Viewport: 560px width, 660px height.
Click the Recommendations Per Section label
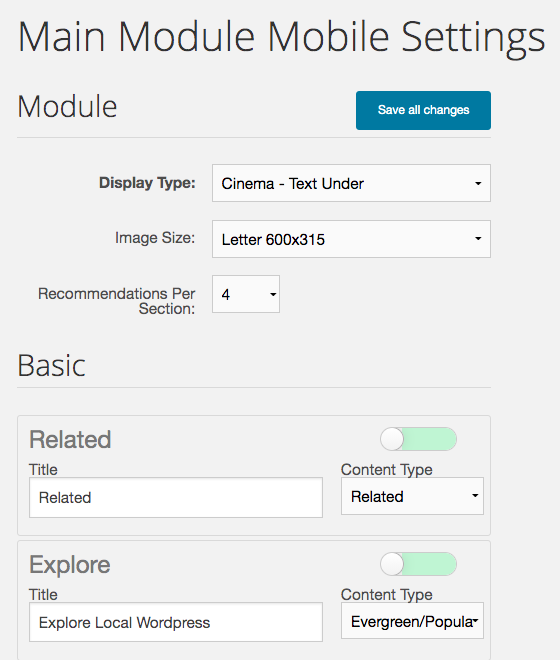(x=117, y=301)
